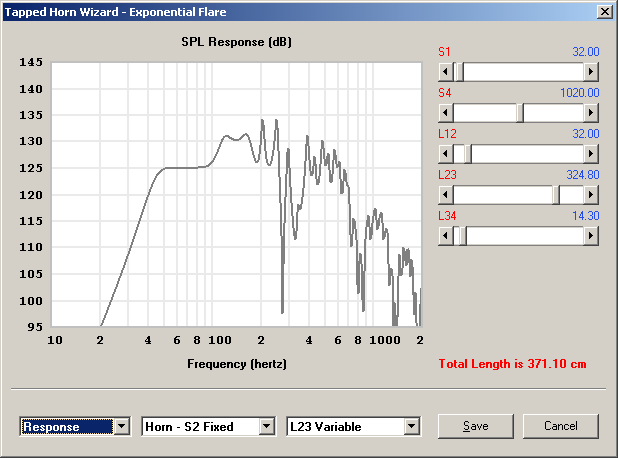Click the S4 slider right arrow
The width and height of the screenshot is (618, 458).
591,113
